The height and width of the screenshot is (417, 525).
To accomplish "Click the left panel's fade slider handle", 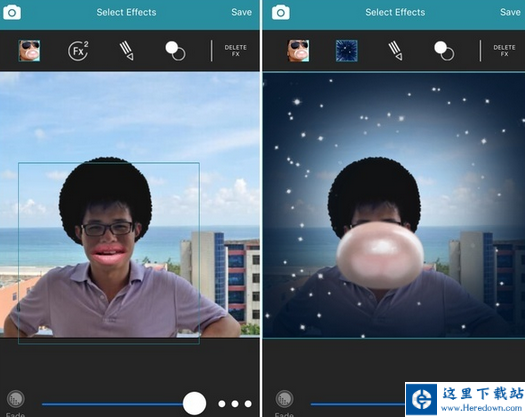I will 194,404.
